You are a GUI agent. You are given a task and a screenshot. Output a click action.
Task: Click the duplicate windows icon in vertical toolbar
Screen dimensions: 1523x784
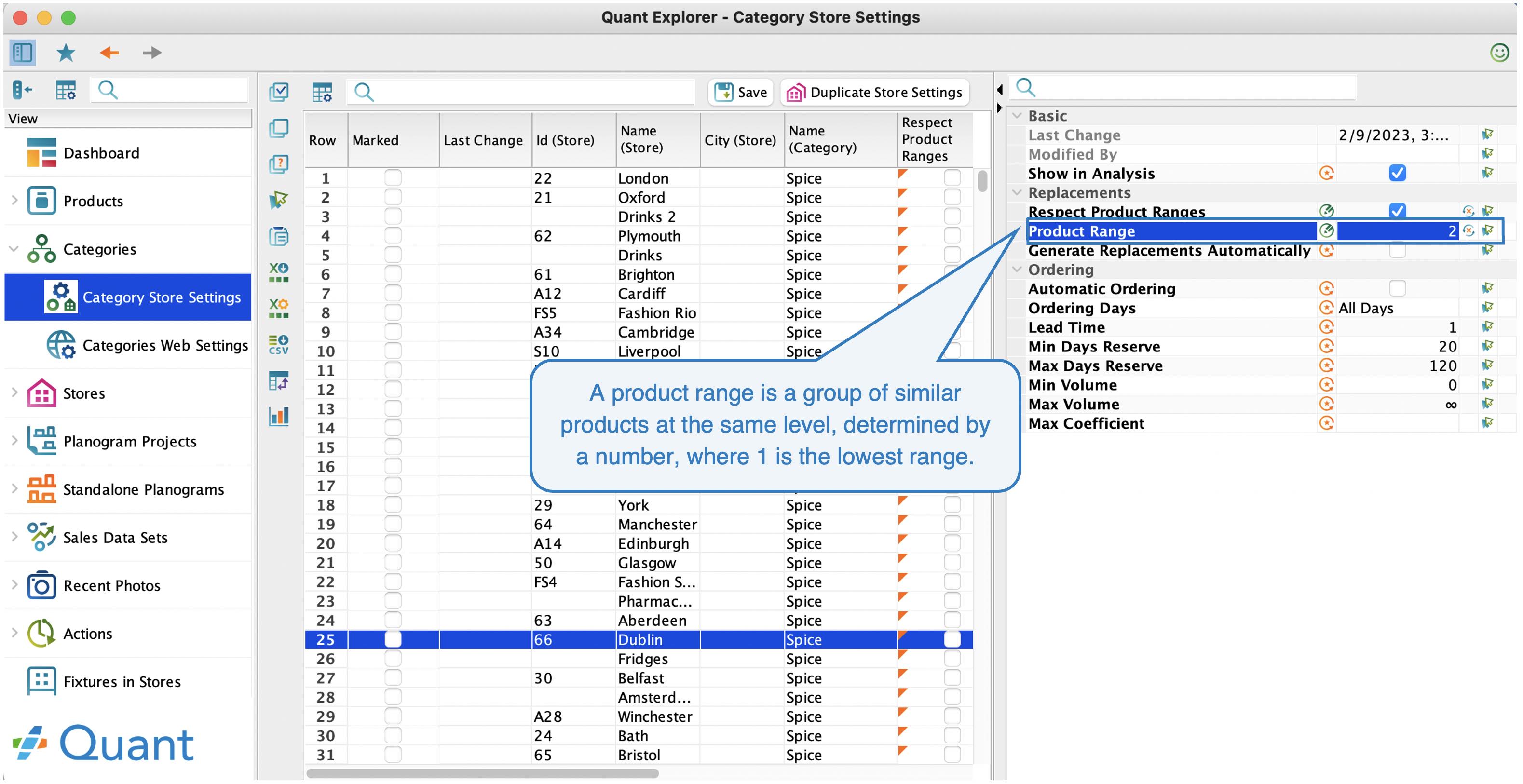(278, 128)
